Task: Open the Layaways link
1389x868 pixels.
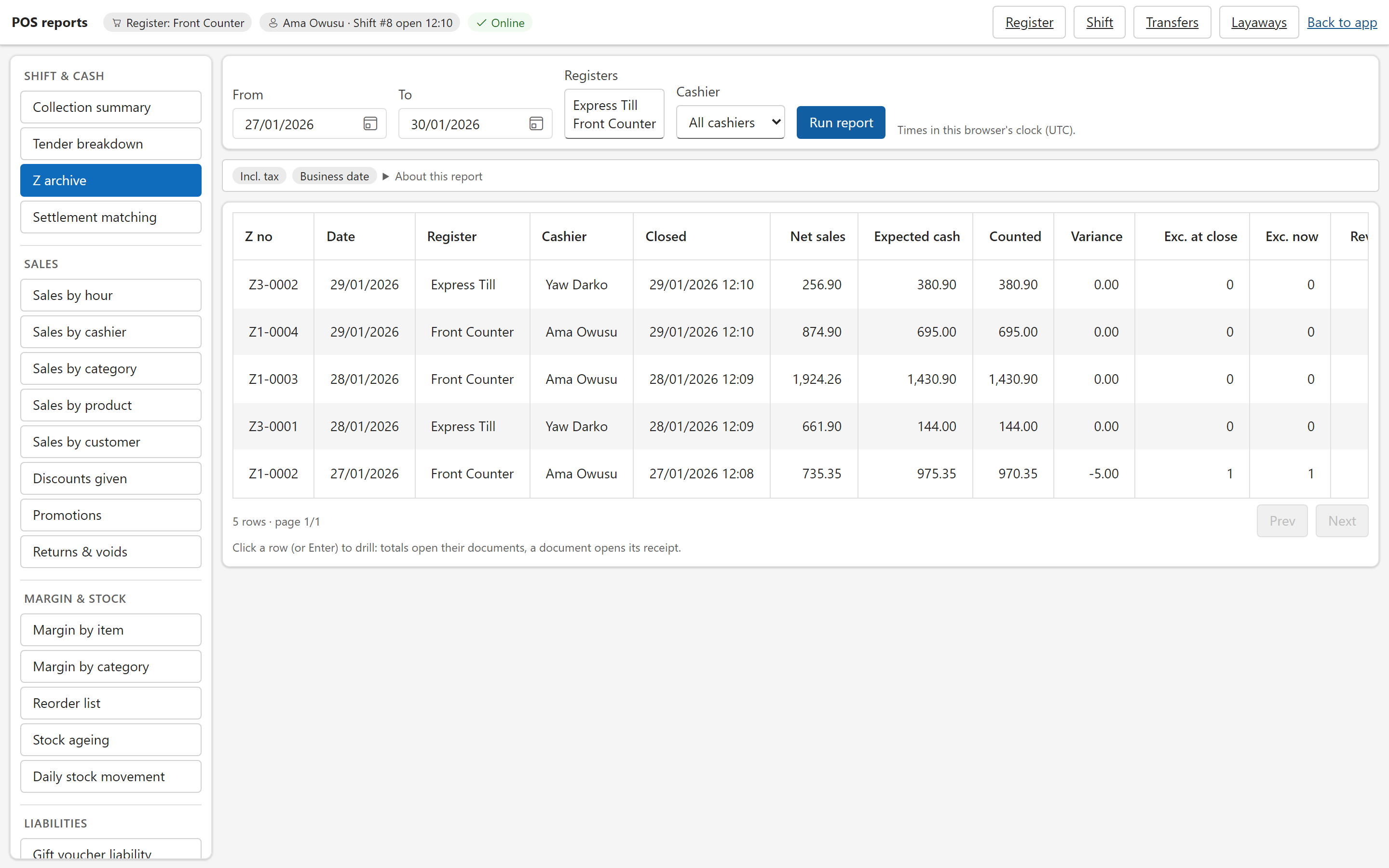Action: pos(1259,22)
